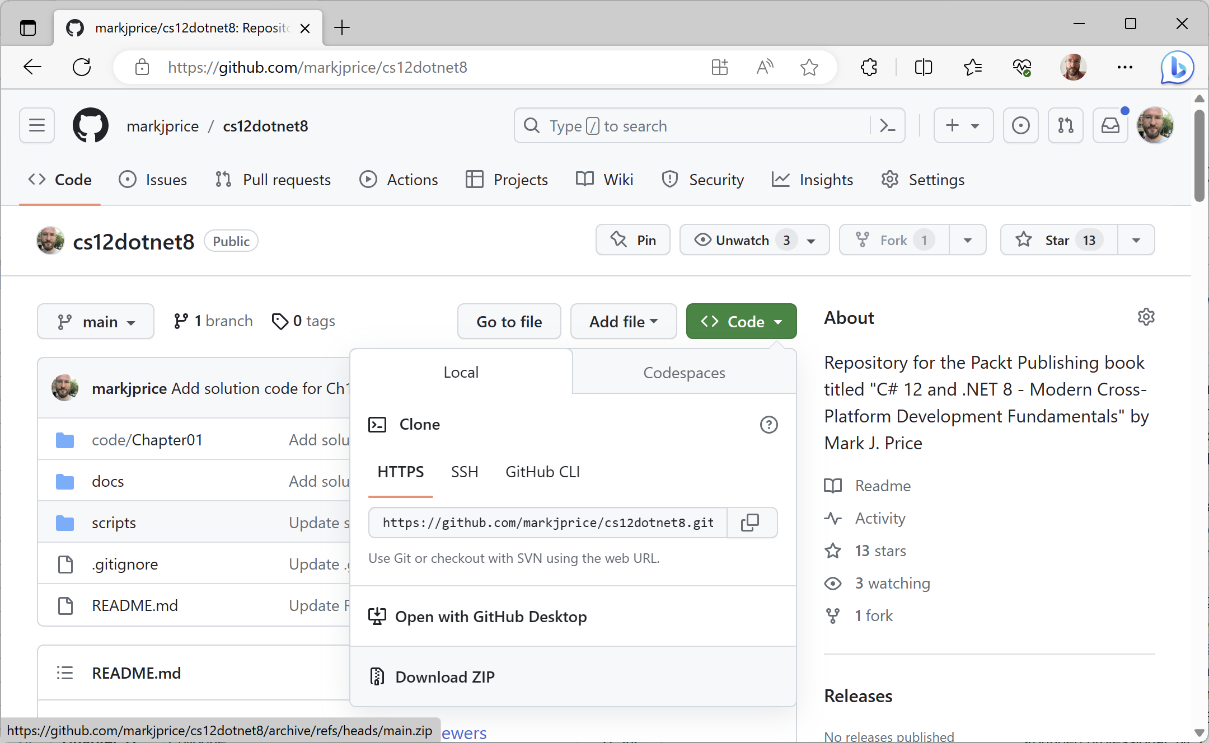Screen dimensions: 1209x743
Task: Open the browser extensions puzzle icon
Action: point(869,67)
